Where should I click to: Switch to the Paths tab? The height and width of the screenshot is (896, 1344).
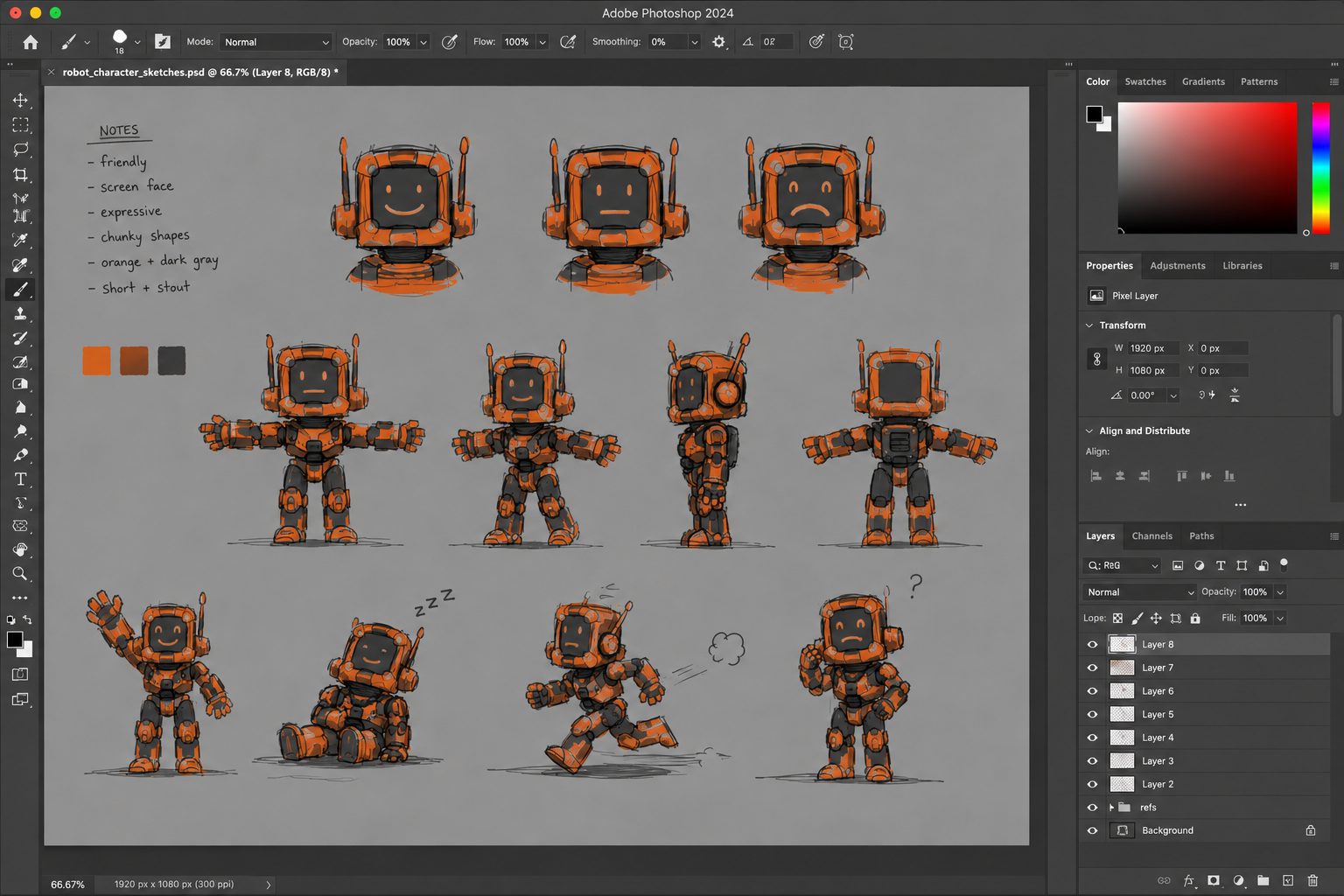coord(1201,536)
